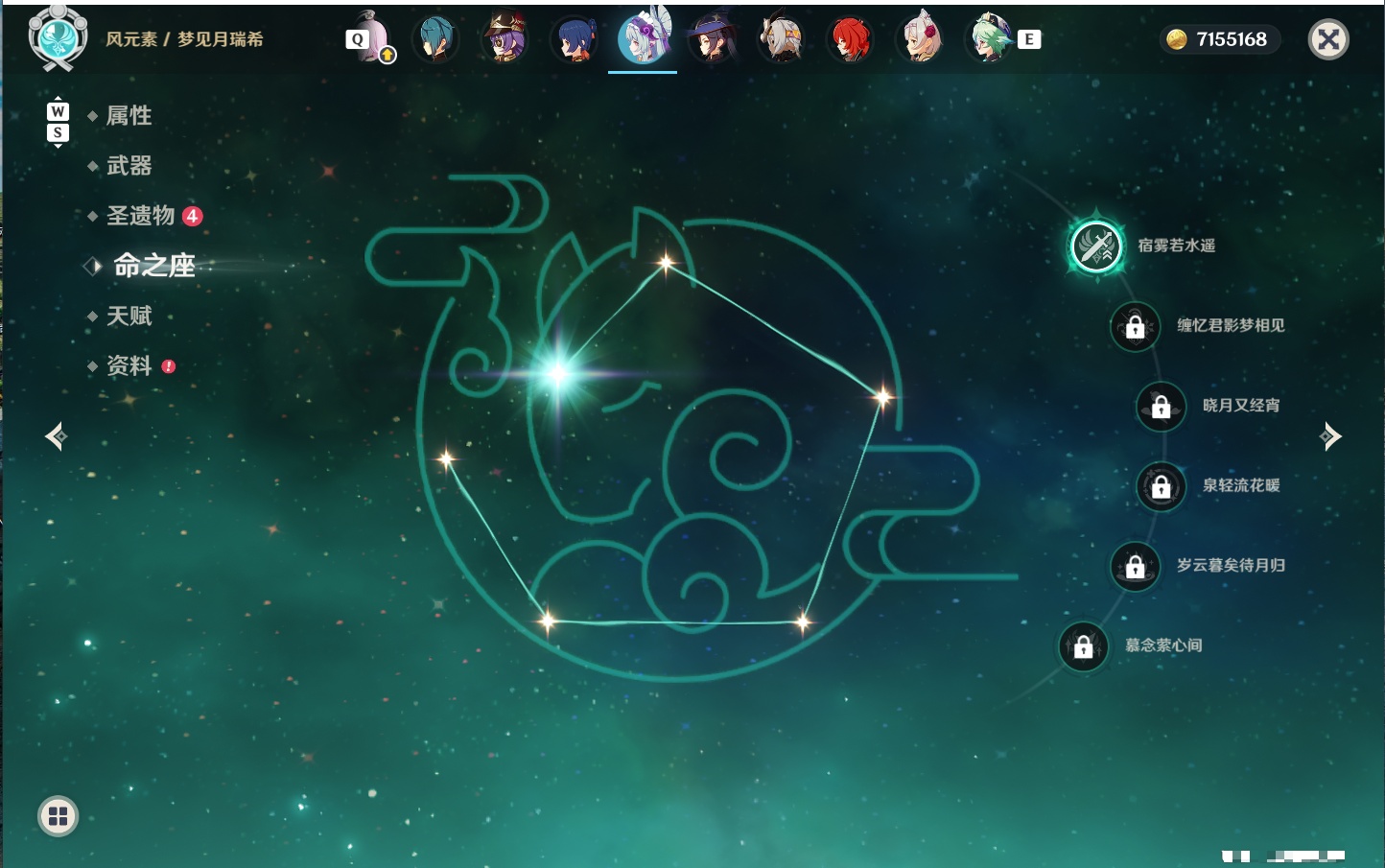Click the brightest activated star in the constellation
The width and height of the screenshot is (1385, 868).
point(559,374)
